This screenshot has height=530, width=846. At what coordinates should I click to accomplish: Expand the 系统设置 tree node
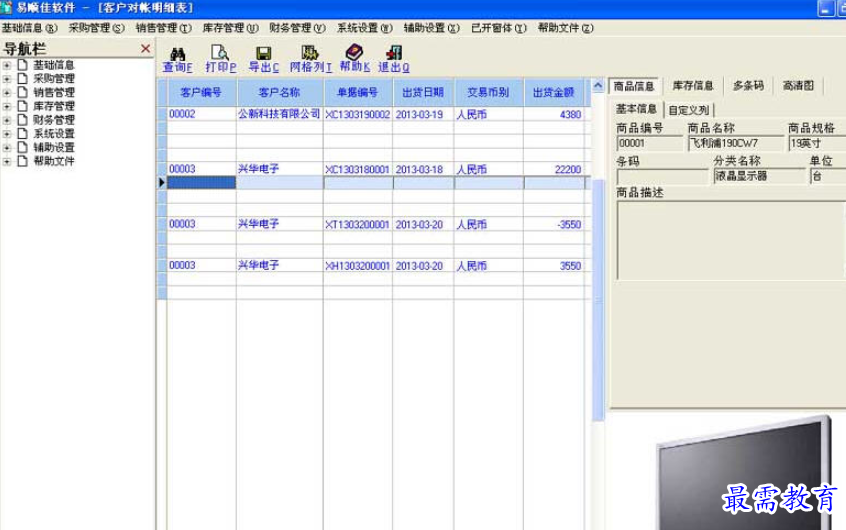[x=6, y=134]
